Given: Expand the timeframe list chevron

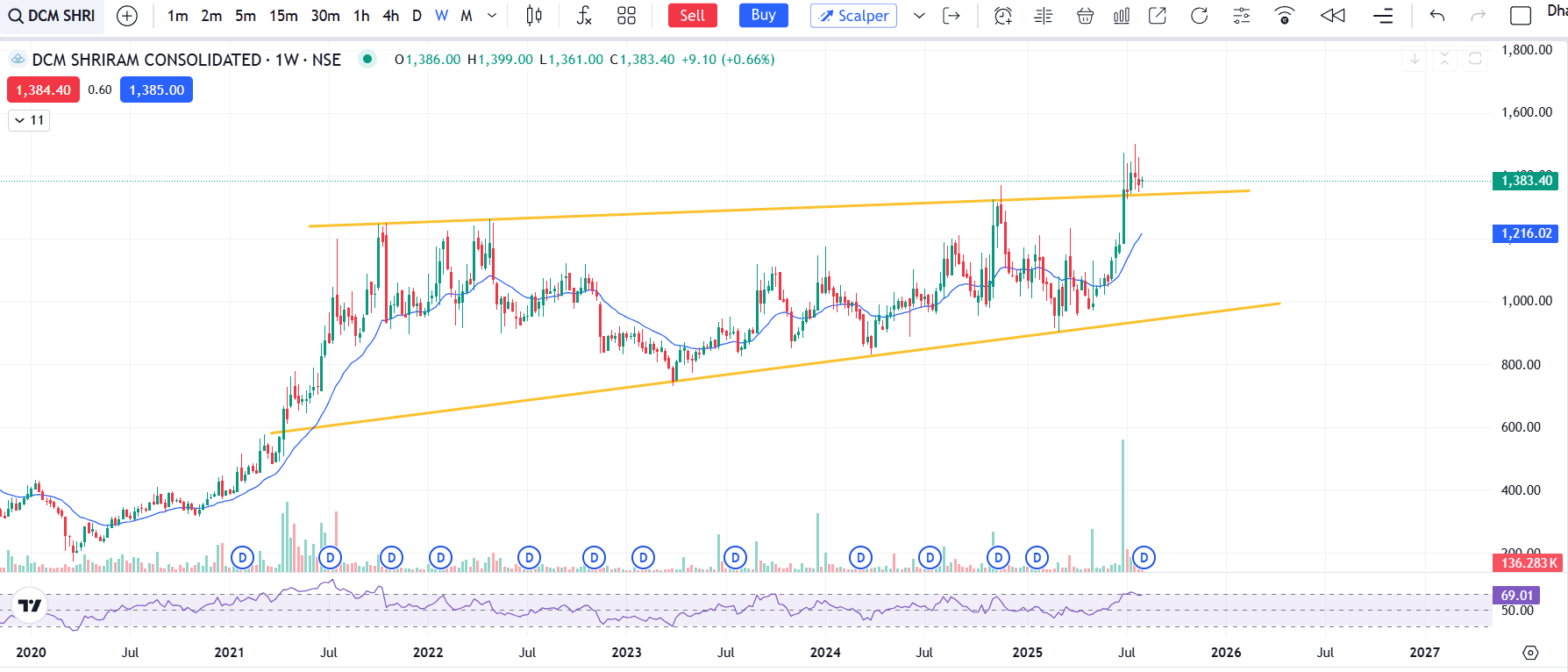Looking at the screenshot, I should click(x=492, y=16).
